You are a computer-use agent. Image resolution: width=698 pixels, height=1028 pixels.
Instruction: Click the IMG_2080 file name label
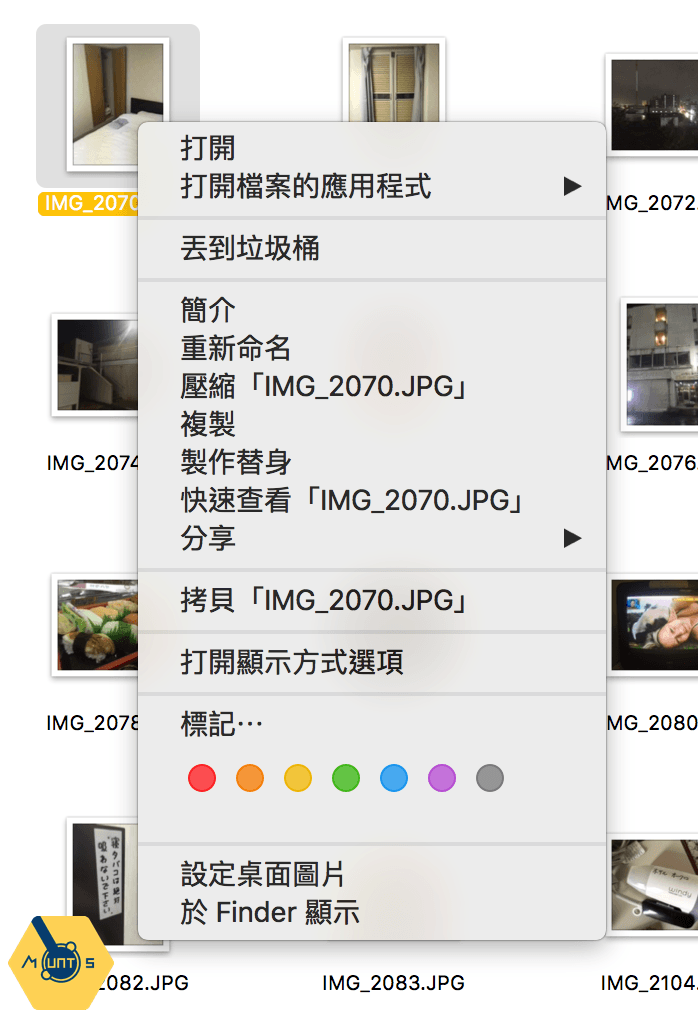click(651, 723)
